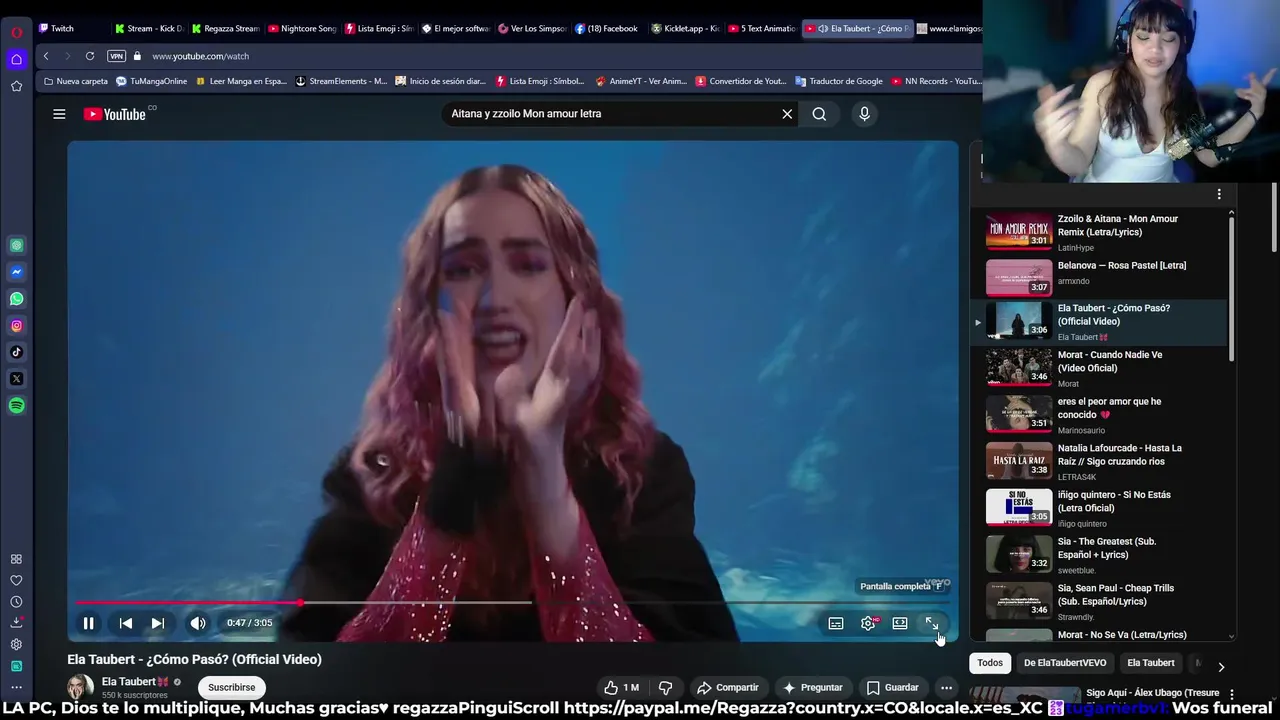1280x720 pixels.
Task: Subscribe with the Suscribirse button
Action: coord(232,687)
